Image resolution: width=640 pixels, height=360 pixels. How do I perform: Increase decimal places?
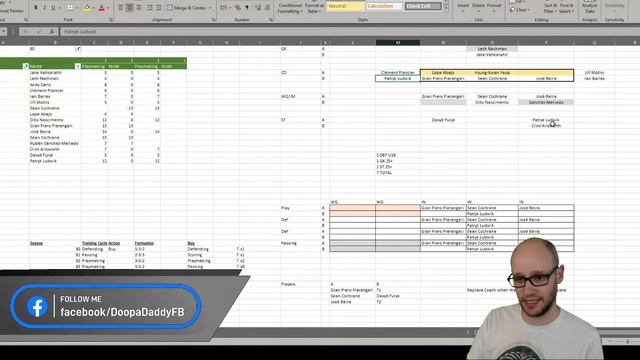pos(258,8)
